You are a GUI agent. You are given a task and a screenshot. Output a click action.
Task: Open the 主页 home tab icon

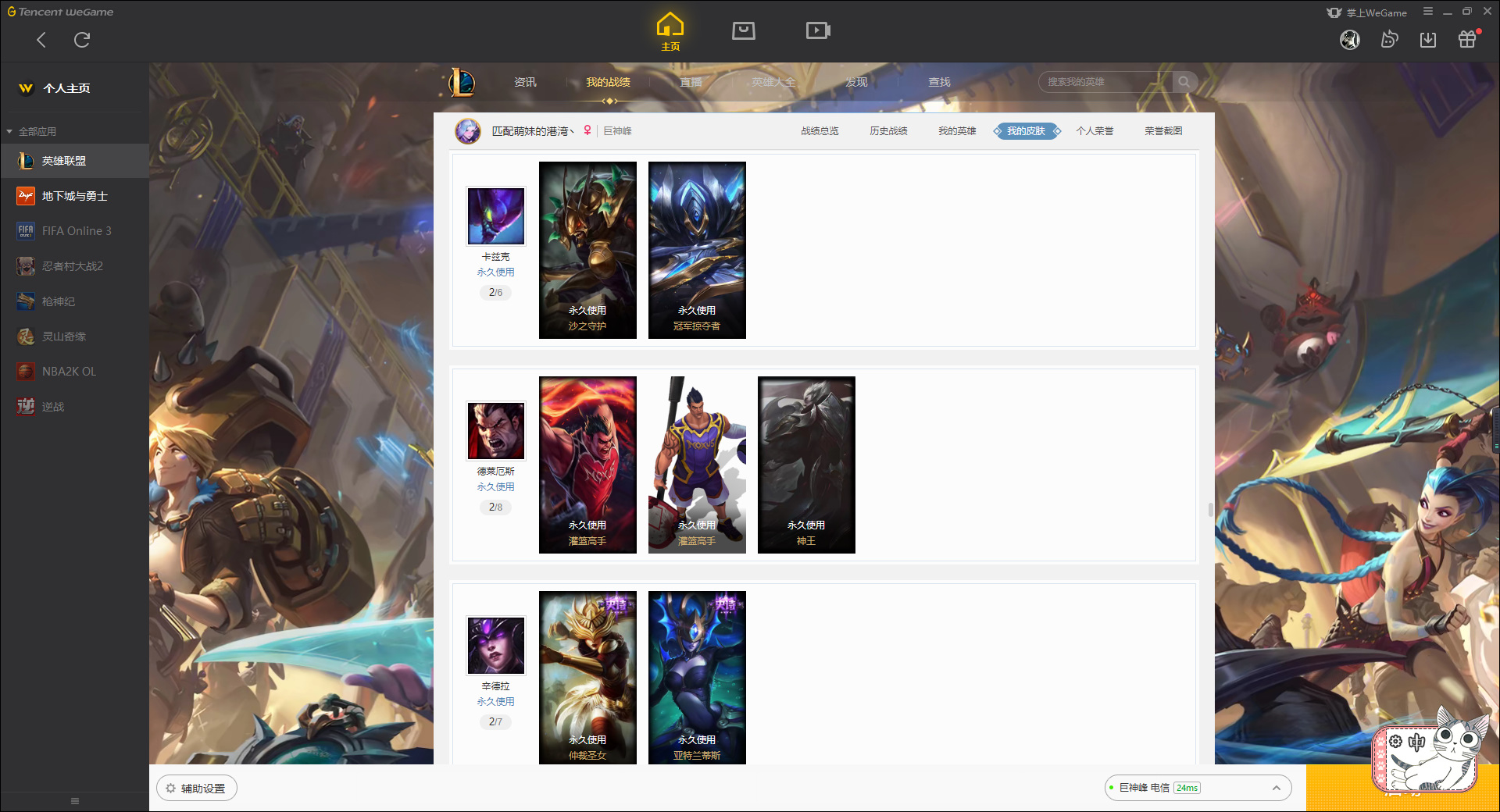670,32
